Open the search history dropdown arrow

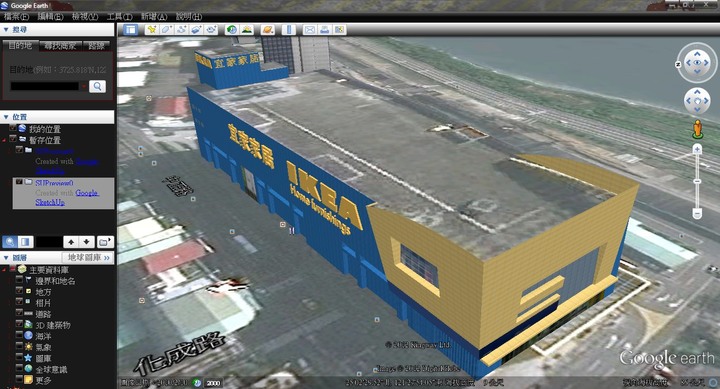[83, 86]
